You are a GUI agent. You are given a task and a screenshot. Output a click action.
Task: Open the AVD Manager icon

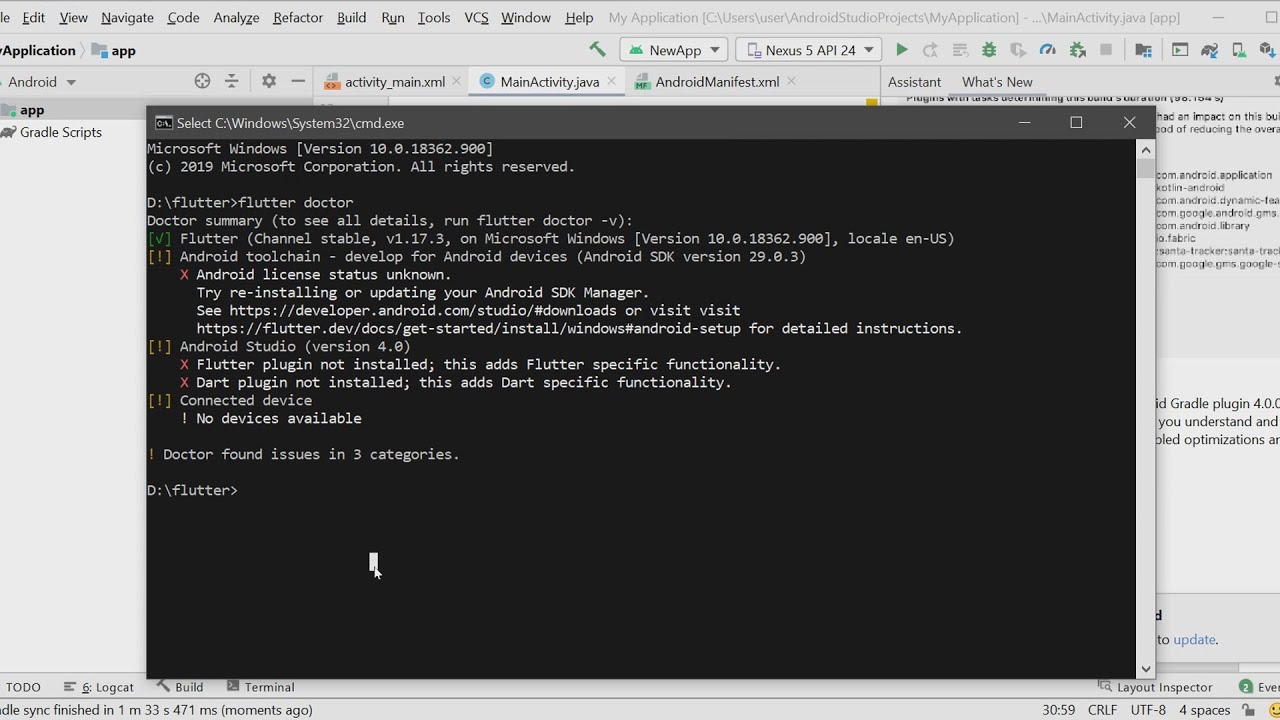tap(1239, 50)
